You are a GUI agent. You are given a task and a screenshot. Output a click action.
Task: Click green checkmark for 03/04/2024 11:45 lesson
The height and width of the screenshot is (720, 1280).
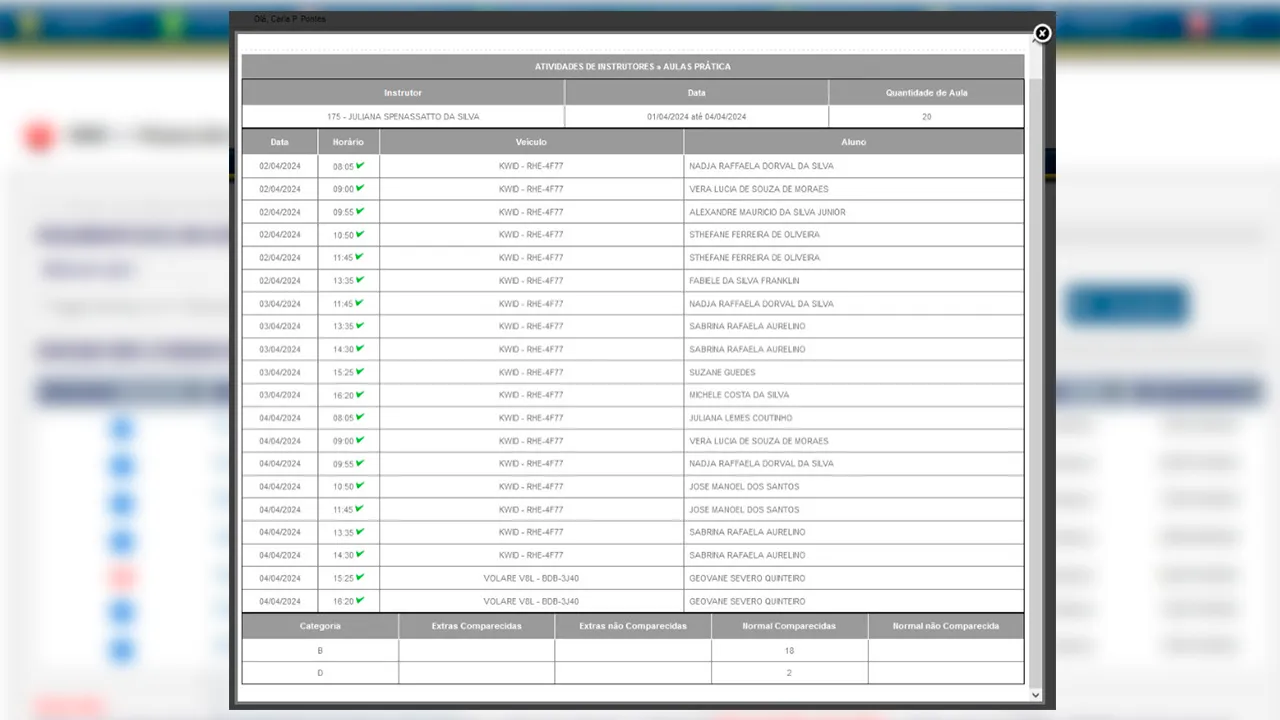point(360,303)
